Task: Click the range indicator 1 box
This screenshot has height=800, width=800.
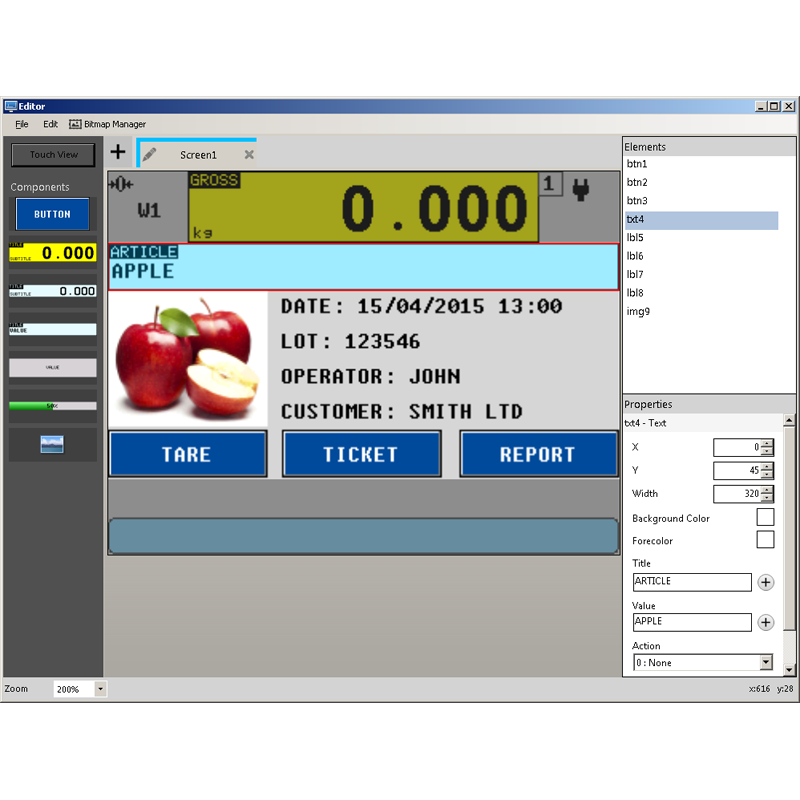Action: click(549, 184)
